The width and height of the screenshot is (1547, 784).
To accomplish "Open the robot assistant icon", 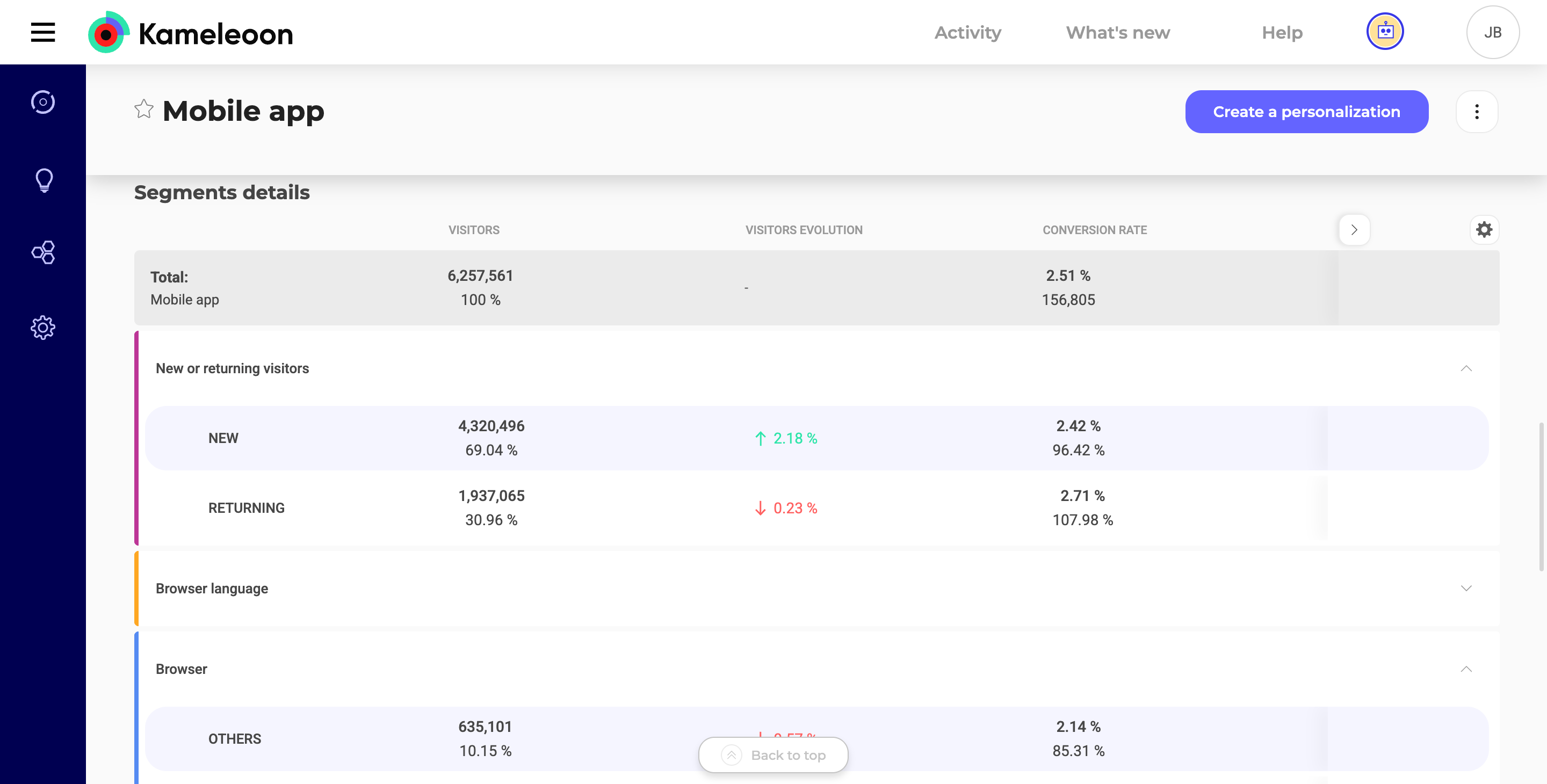I will pyautogui.click(x=1385, y=32).
